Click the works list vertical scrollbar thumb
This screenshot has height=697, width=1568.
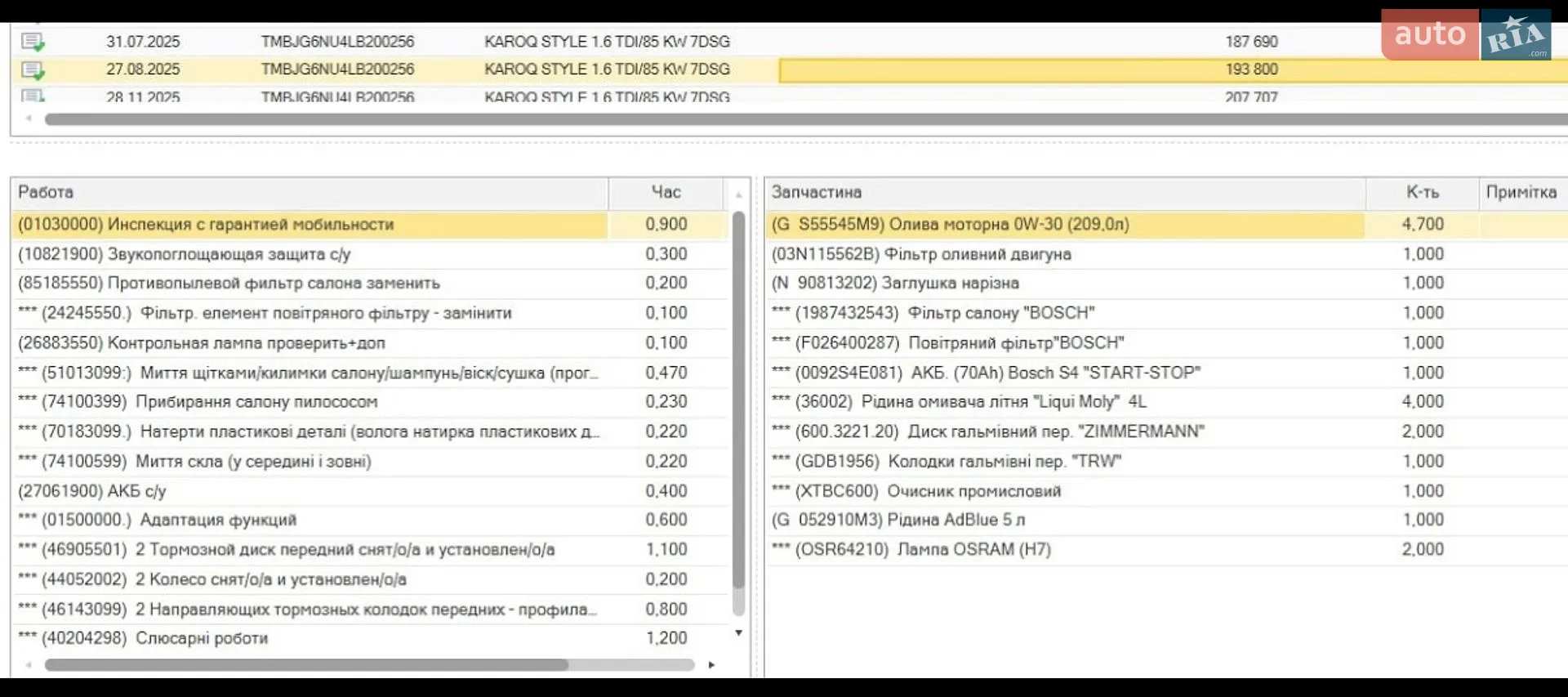(x=738, y=400)
